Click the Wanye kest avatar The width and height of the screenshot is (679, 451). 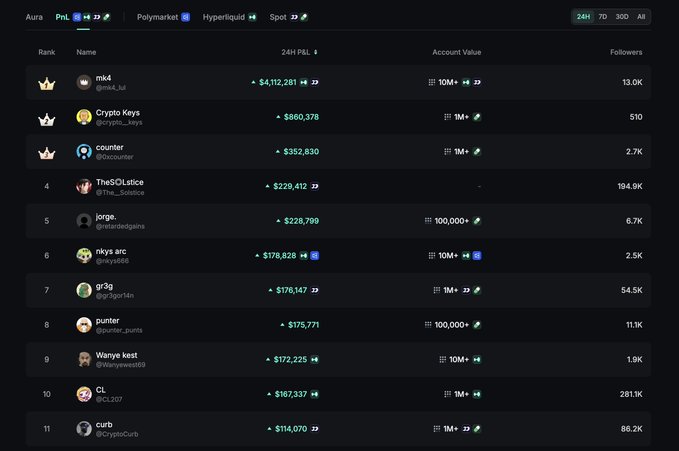click(84, 360)
